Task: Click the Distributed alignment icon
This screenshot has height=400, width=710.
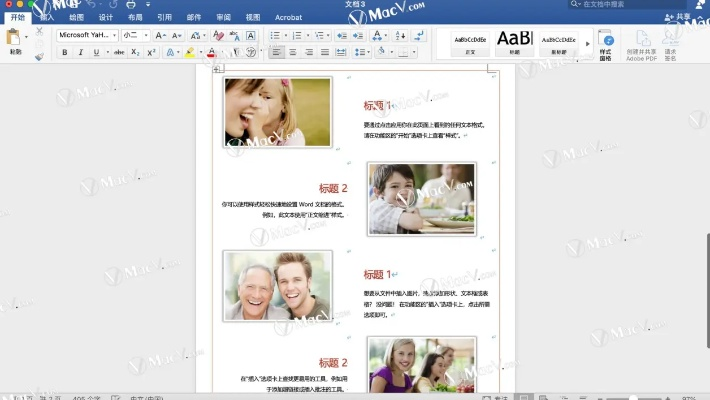Action: 341,53
